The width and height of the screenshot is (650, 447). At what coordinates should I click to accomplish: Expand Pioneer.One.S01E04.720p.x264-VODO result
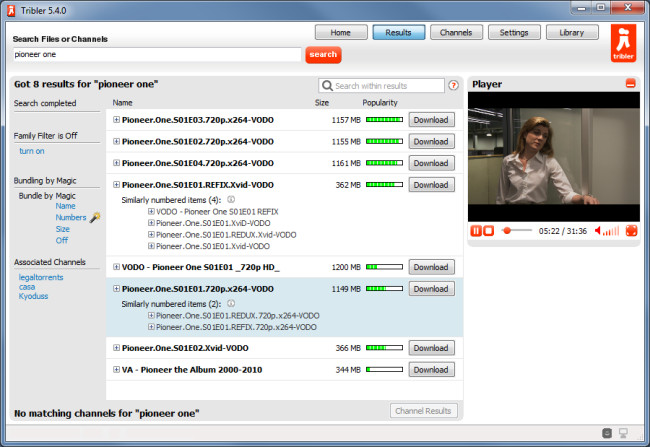tap(116, 163)
